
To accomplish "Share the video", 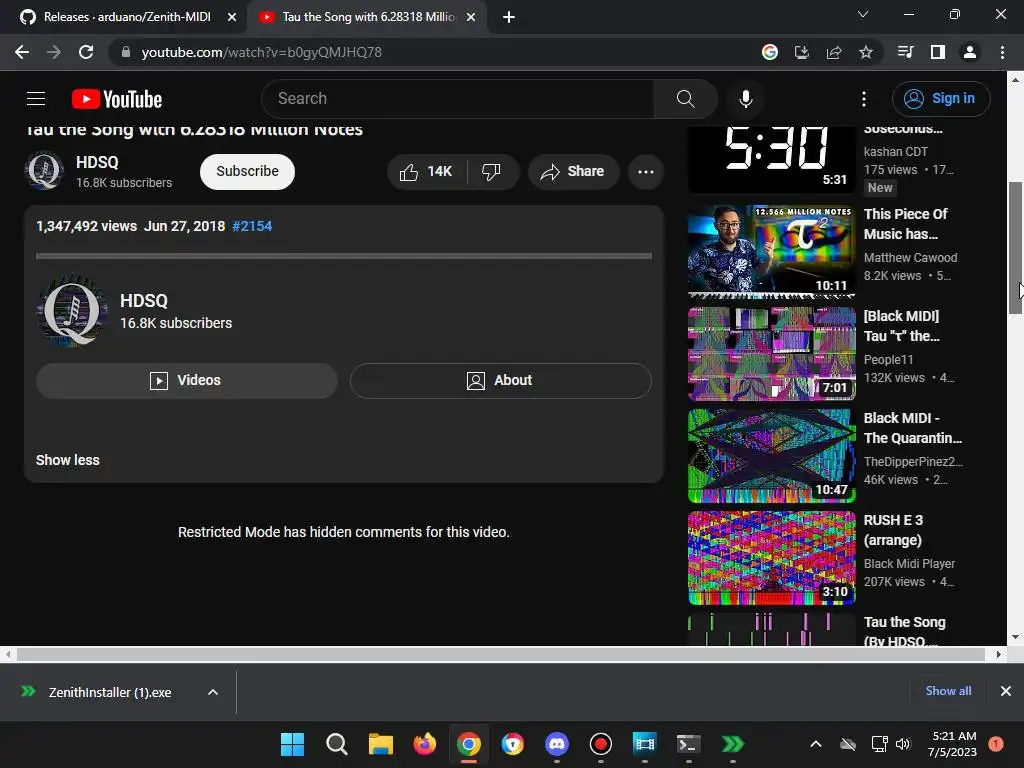I will pos(572,172).
